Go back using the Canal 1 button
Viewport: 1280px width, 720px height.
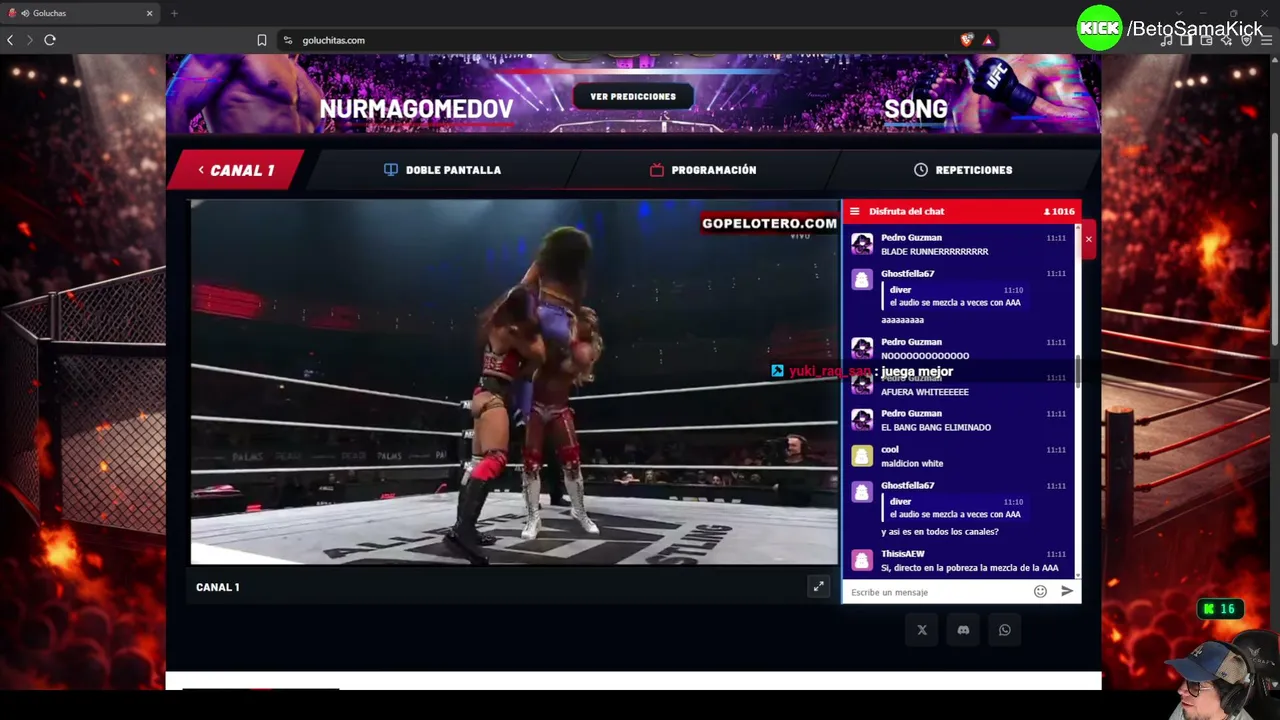pos(236,170)
